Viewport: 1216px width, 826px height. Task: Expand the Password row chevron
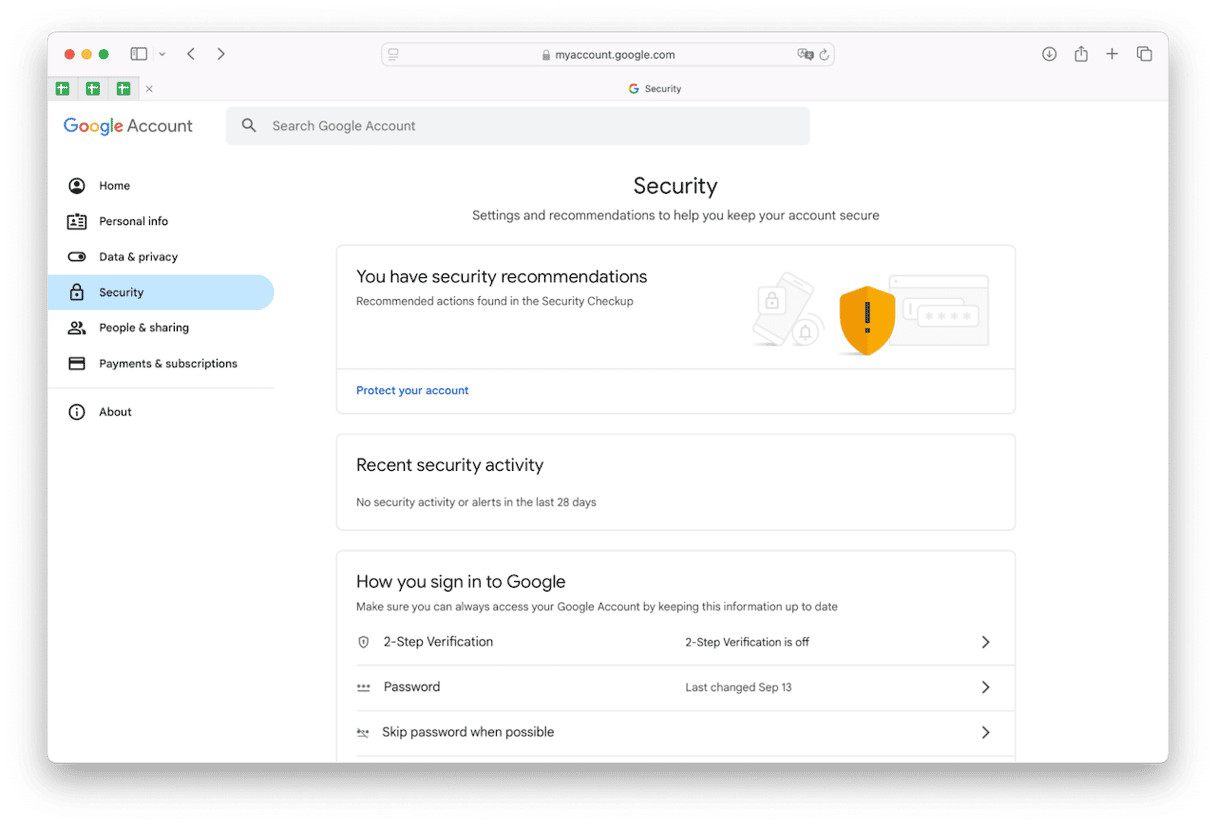click(985, 687)
